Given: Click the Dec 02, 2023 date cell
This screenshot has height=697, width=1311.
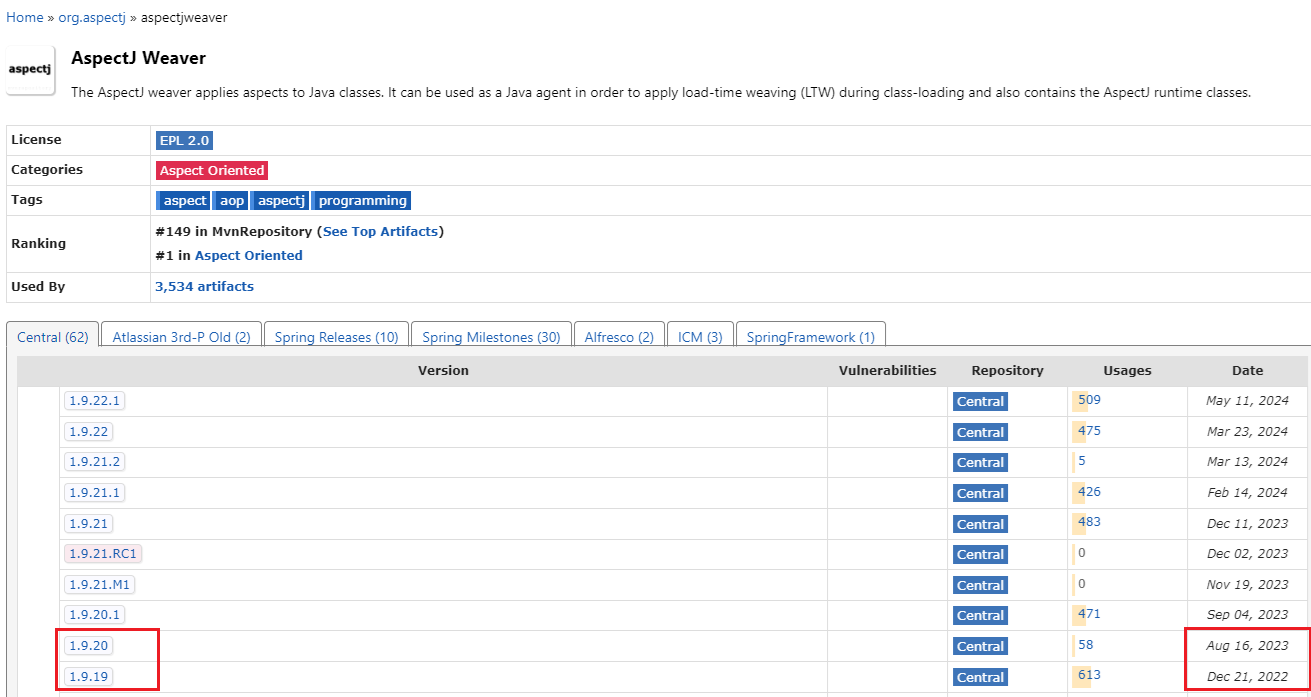Looking at the screenshot, I should (x=1247, y=554).
